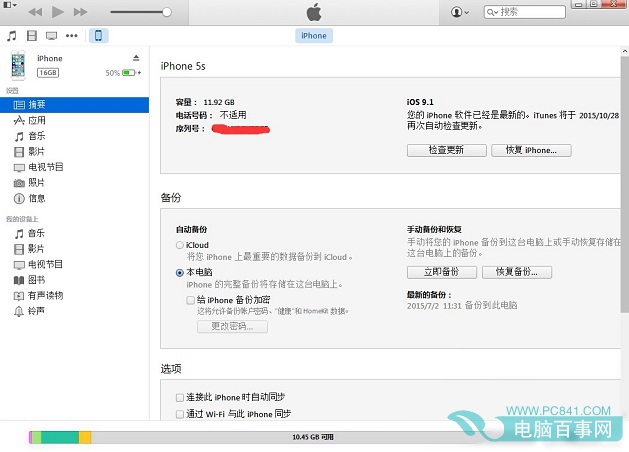
Task: Open the Music library icon
Action: (12, 36)
